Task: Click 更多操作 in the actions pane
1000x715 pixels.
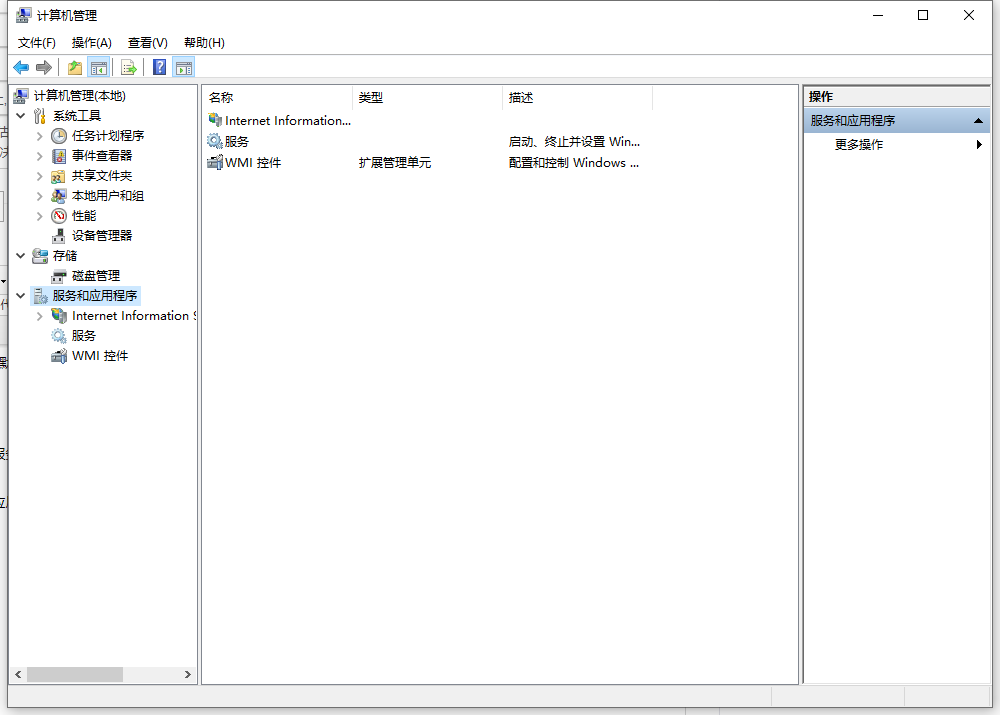Action: point(858,144)
